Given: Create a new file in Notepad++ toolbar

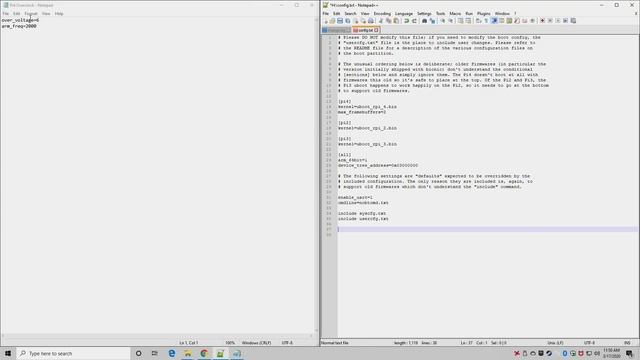Looking at the screenshot, I should pyautogui.click(x=326, y=20).
